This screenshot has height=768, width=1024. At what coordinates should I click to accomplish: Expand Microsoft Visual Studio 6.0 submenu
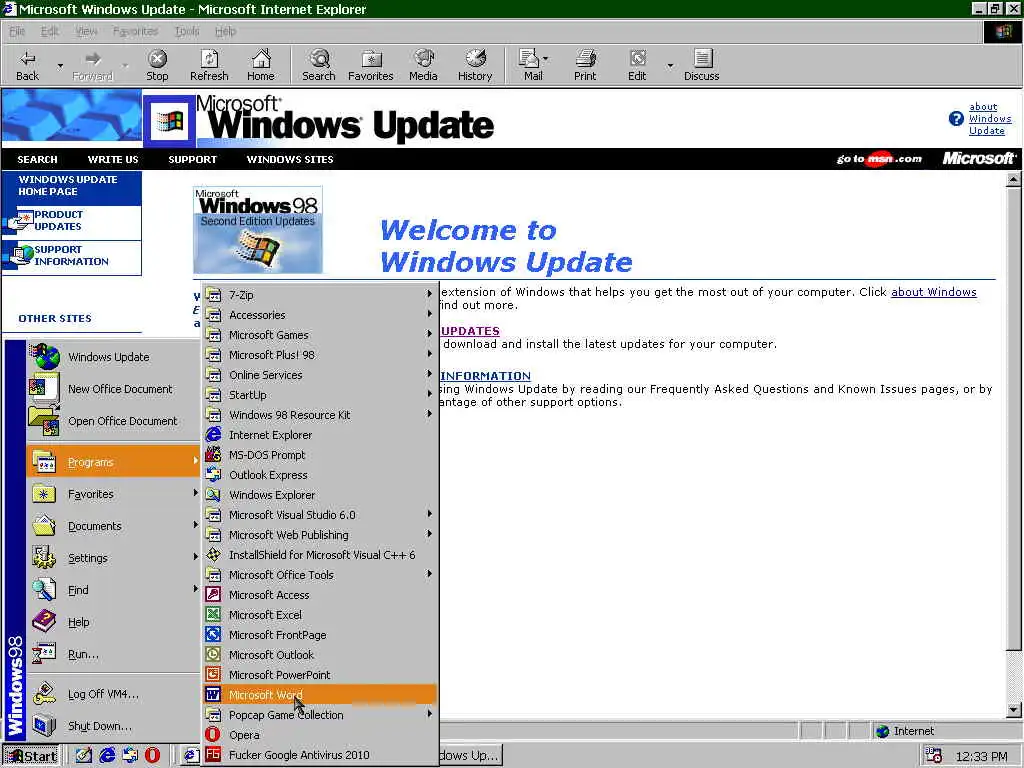(x=320, y=515)
